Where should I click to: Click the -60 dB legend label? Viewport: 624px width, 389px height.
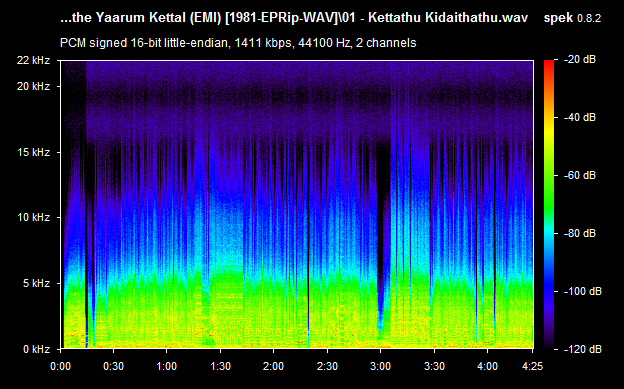click(579, 176)
